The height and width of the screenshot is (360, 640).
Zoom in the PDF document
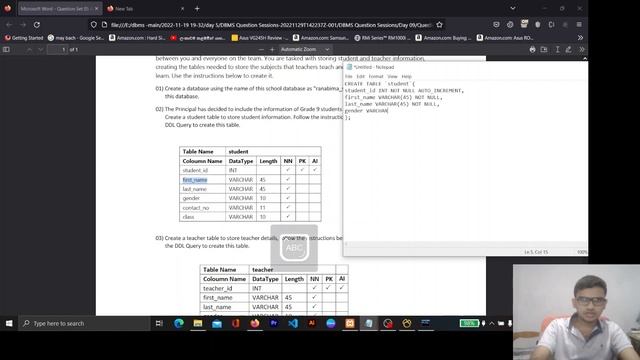(x=272, y=49)
